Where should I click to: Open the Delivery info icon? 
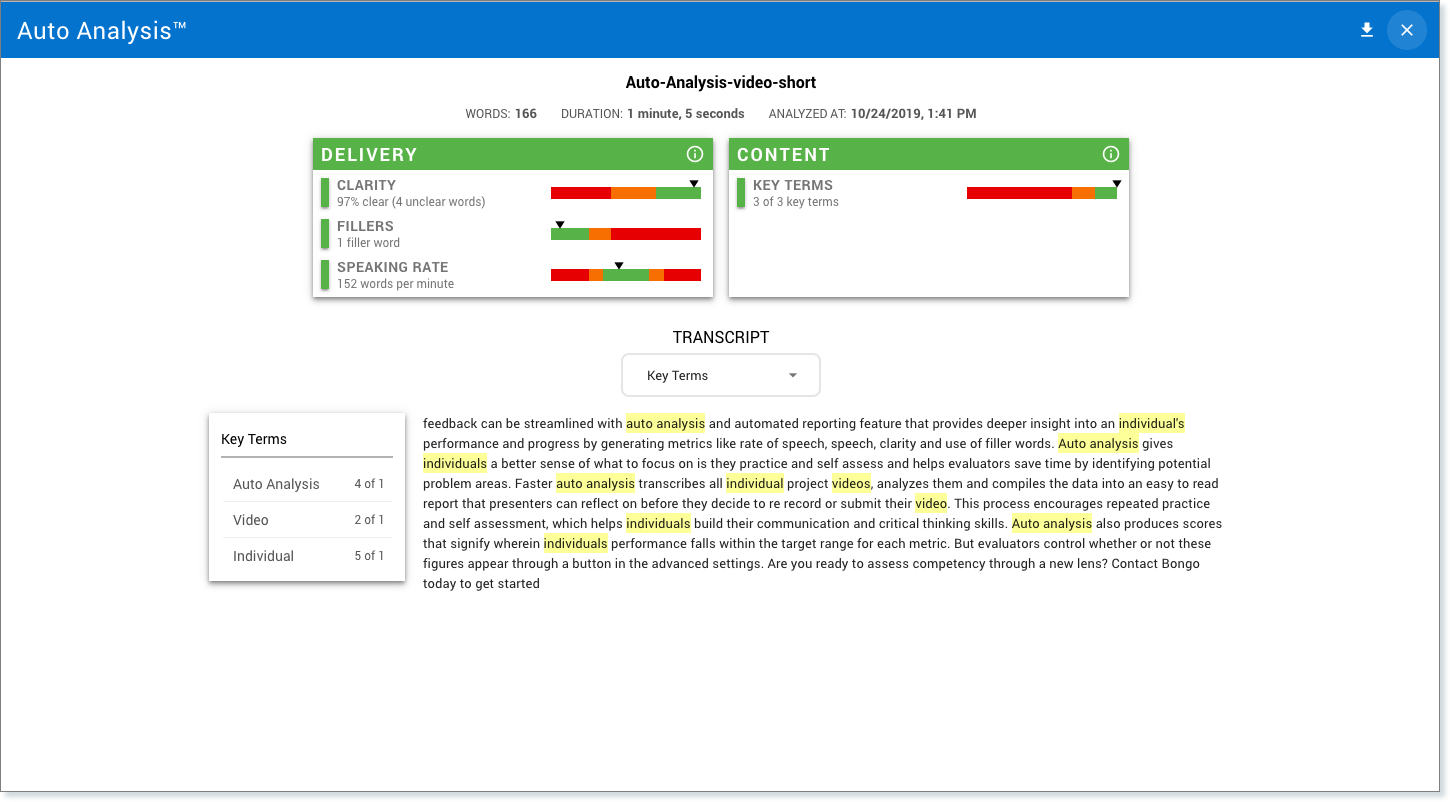click(695, 154)
